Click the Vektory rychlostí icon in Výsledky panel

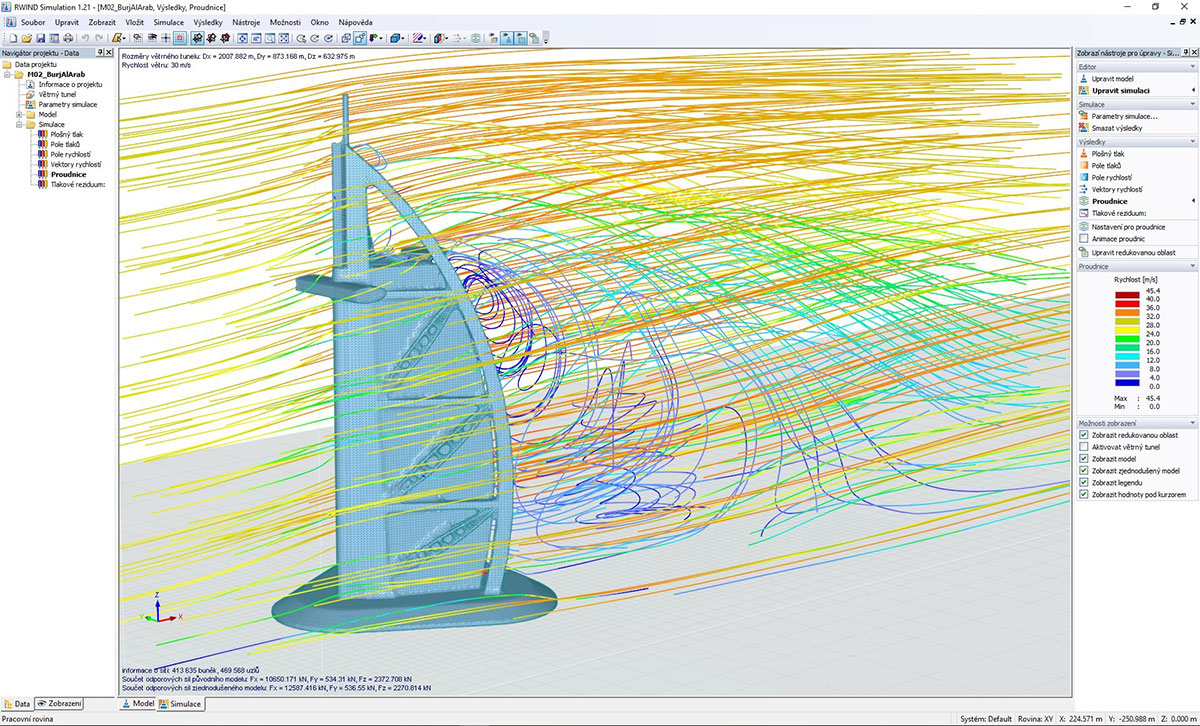pyautogui.click(x=1083, y=189)
